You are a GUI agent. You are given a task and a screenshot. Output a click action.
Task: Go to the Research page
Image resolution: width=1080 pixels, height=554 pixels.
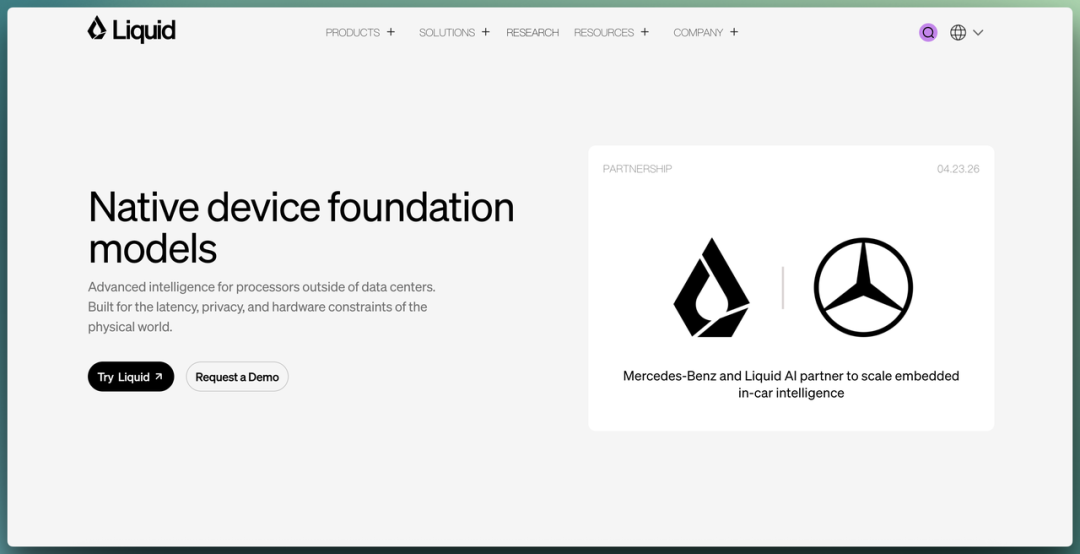click(532, 32)
